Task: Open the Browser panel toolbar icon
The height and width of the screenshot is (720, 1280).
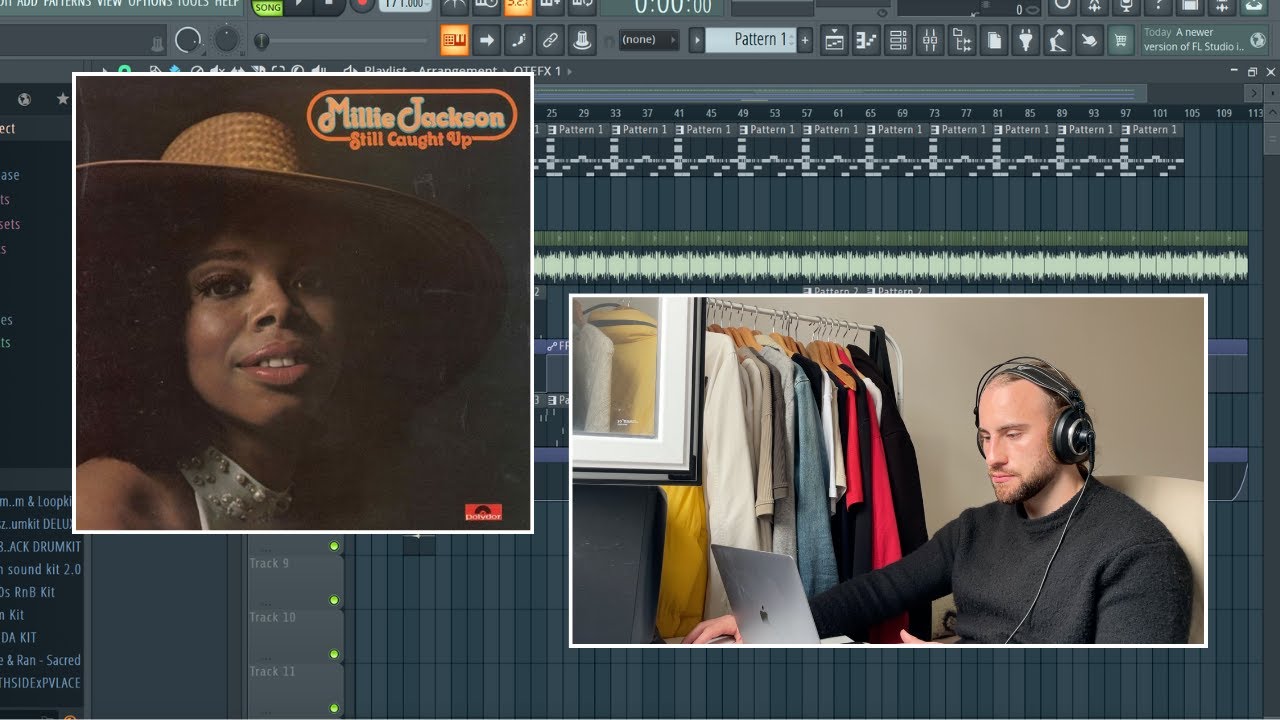Action: 962,40
